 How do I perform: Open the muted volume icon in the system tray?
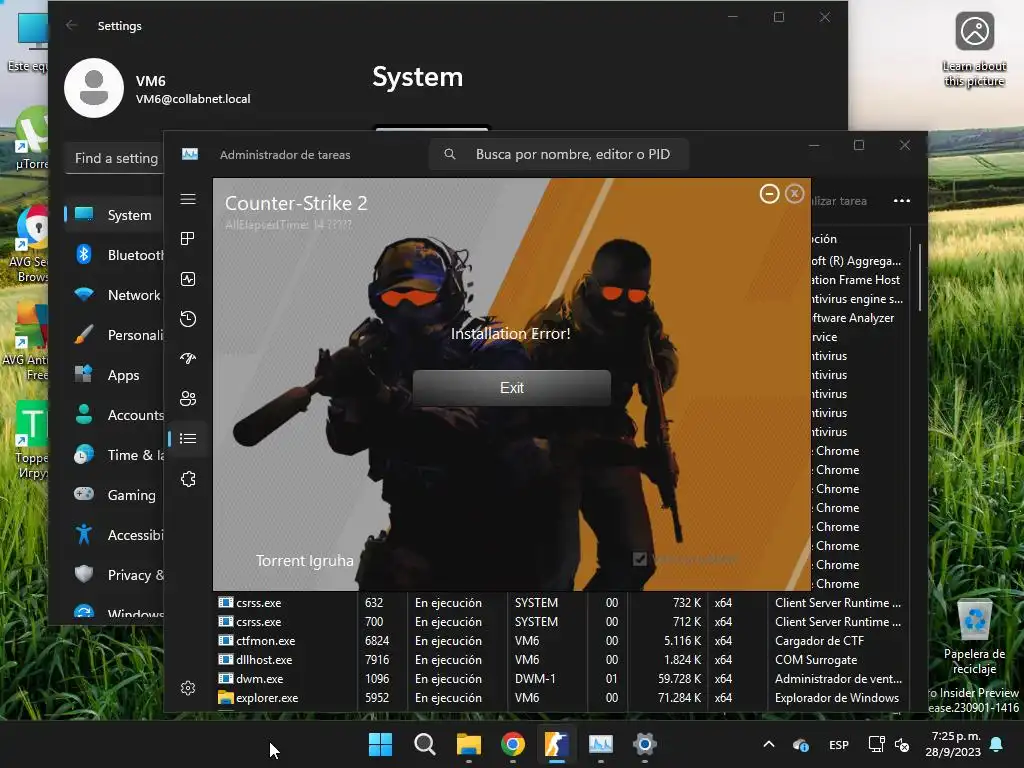click(x=902, y=744)
